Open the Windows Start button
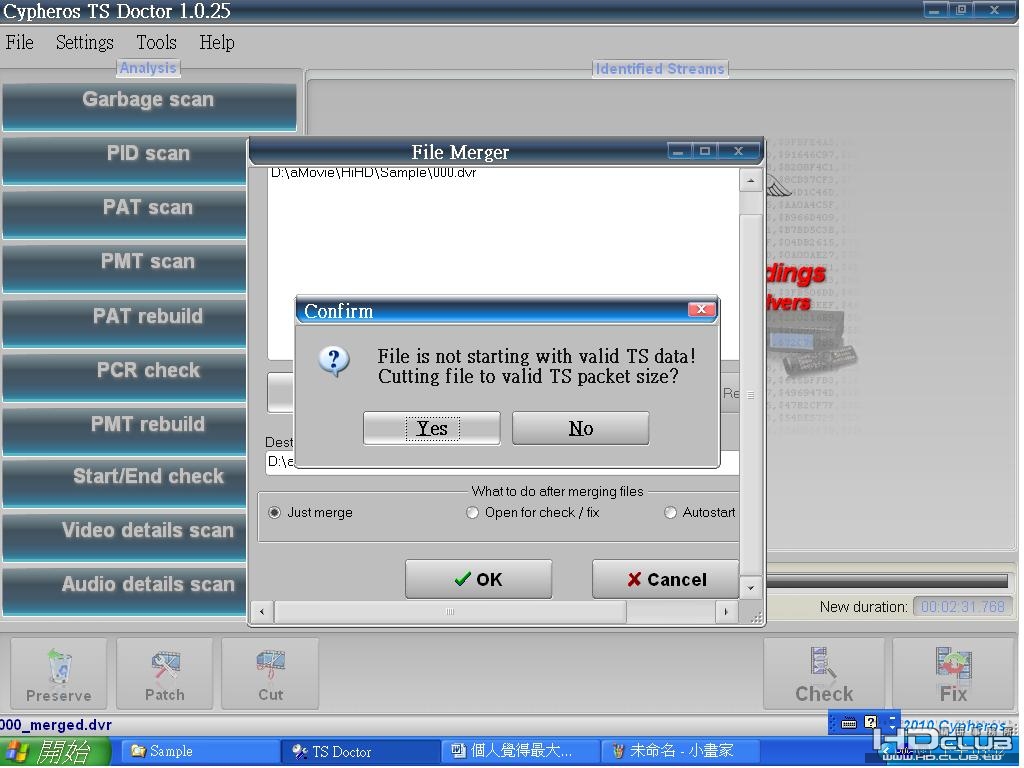Screen dimensions: 1024x768 pyautogui.click(x=54, y=752)
